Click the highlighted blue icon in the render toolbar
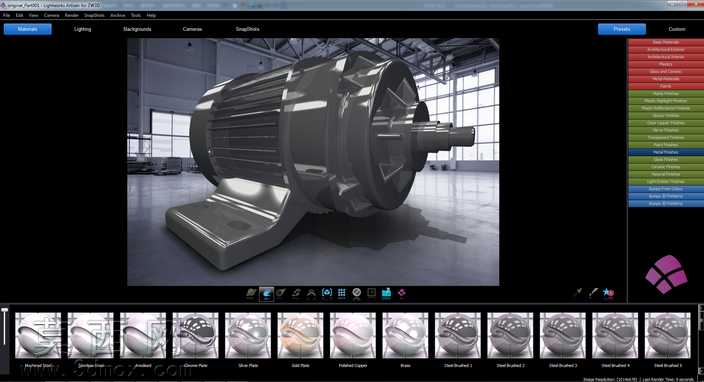Viewport: 704px width, 382px height. point(266,294)
